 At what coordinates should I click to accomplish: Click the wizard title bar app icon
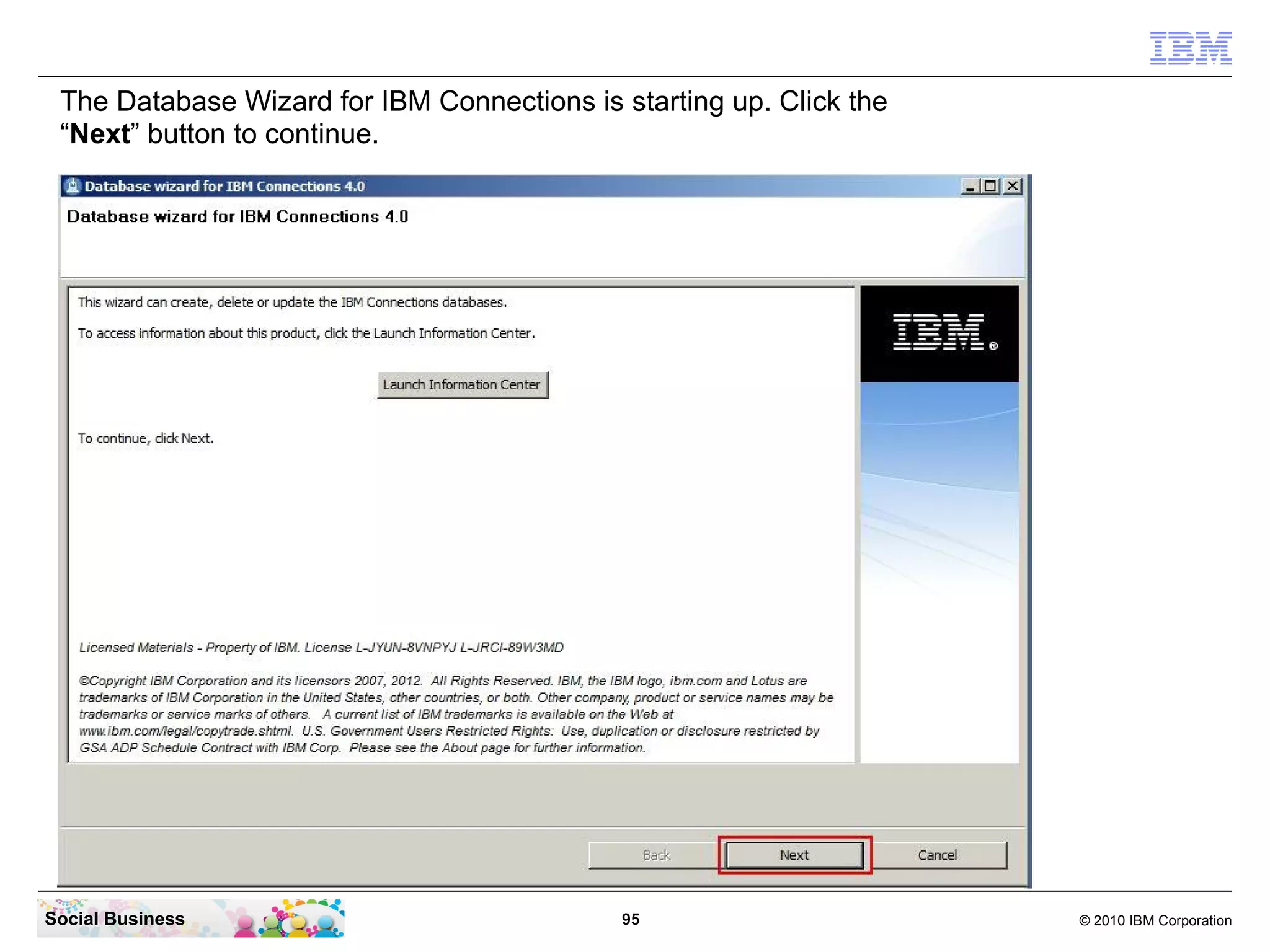(x=73, y=186)
